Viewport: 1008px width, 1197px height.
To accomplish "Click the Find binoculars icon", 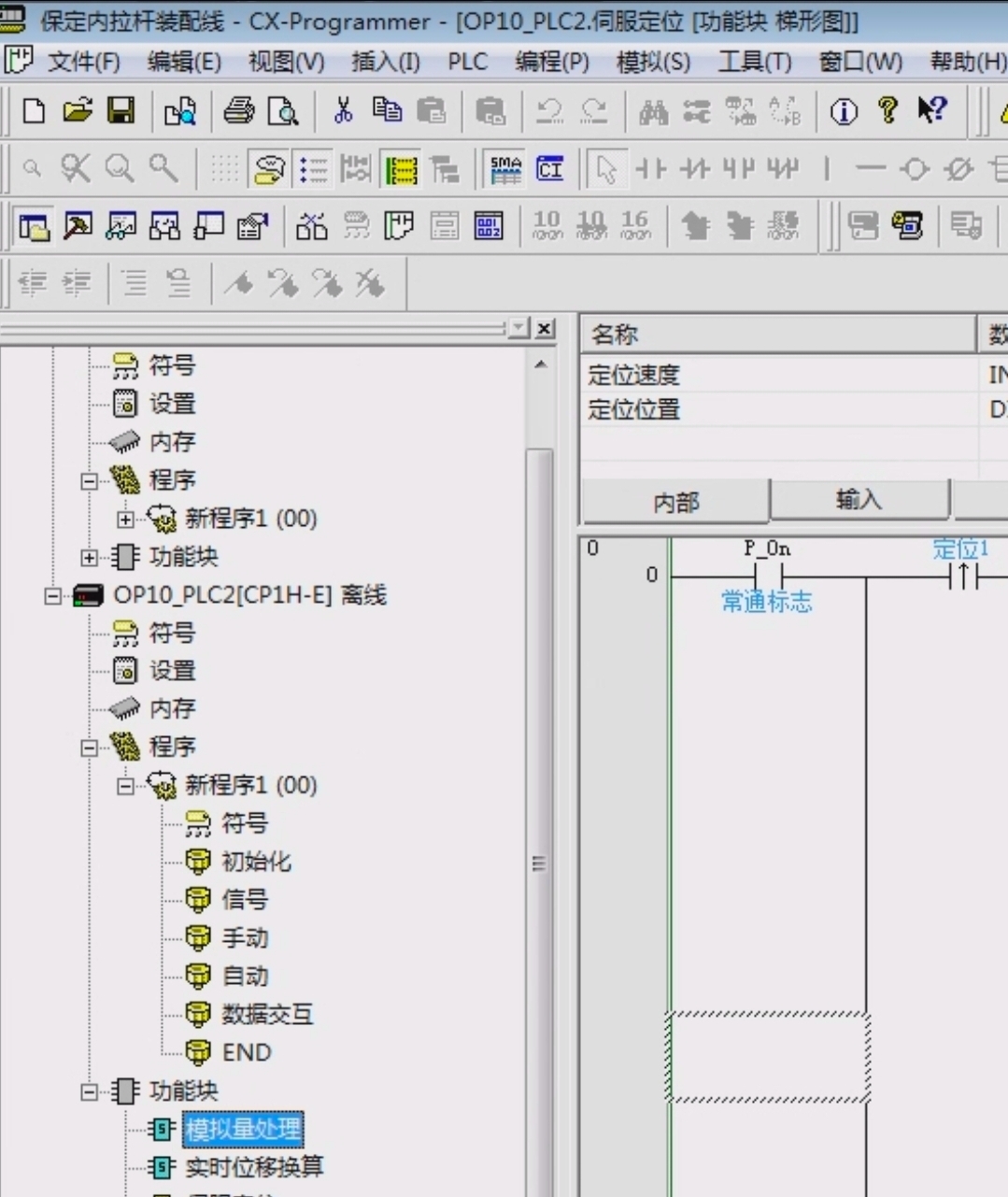I will click(653, 112).
